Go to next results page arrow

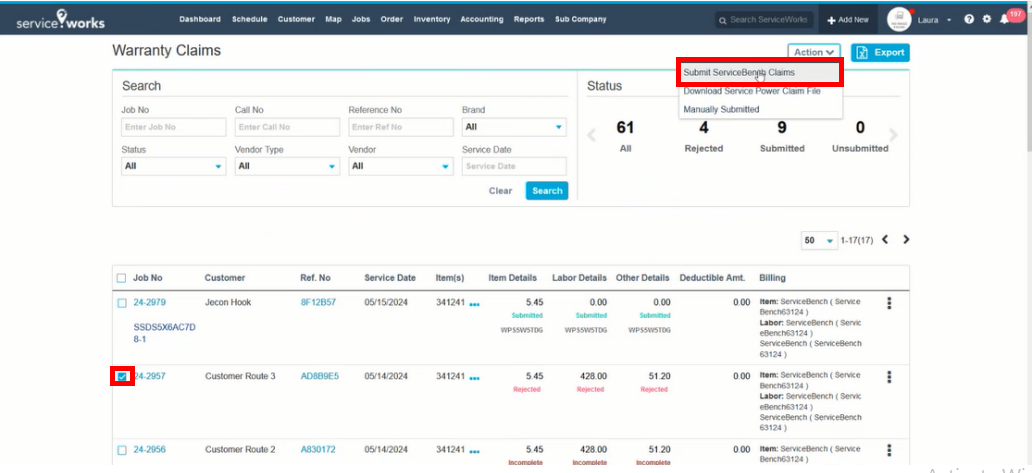906,239
